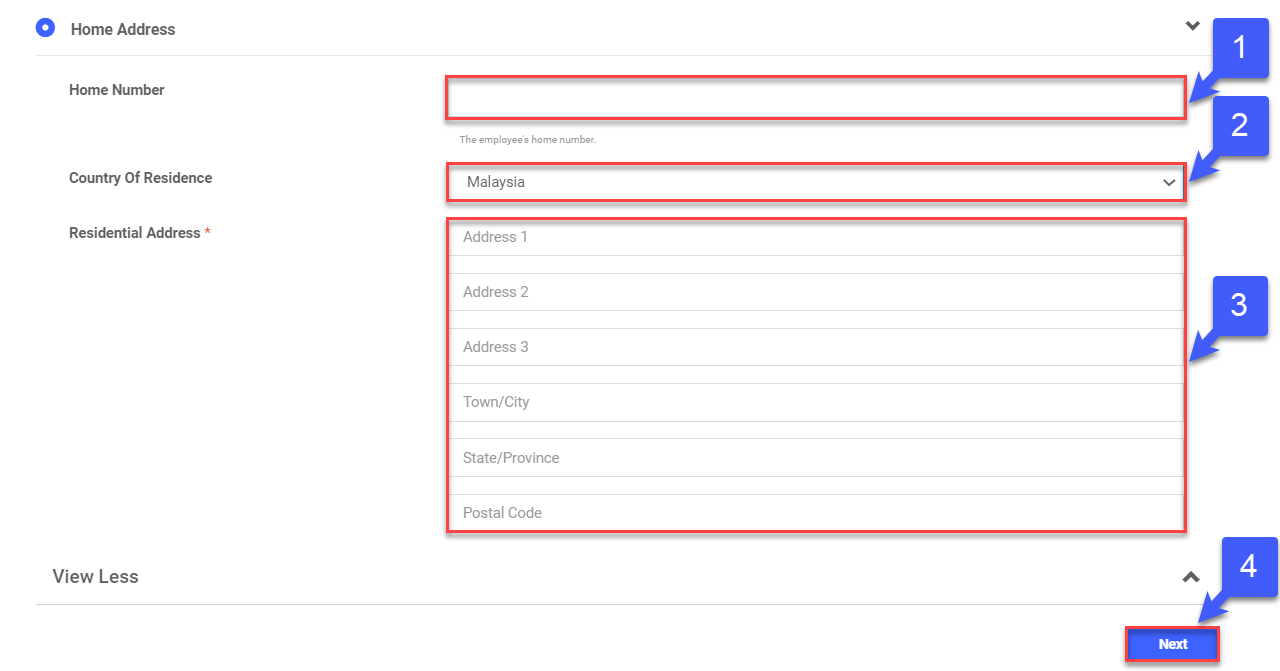The height and width of the screenshot is (671, 1280).
Task: Click the Country Of Residence dropdown arrow
Action: (x=1168, y=183)
